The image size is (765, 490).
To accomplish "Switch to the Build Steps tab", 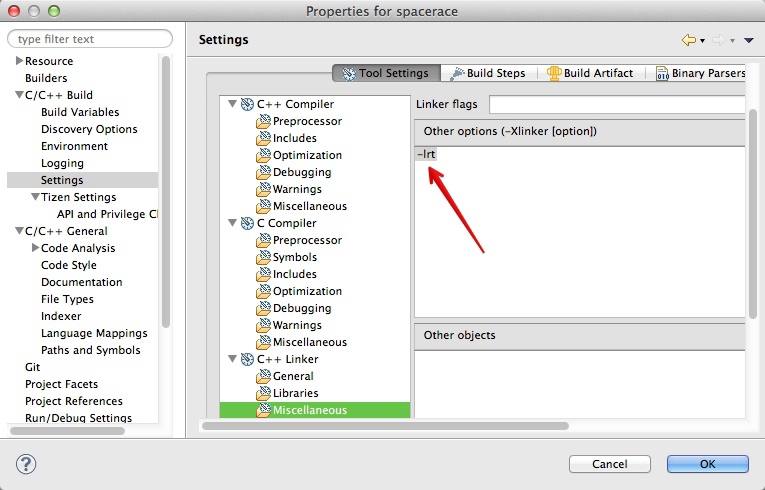I will click(488, 73).
